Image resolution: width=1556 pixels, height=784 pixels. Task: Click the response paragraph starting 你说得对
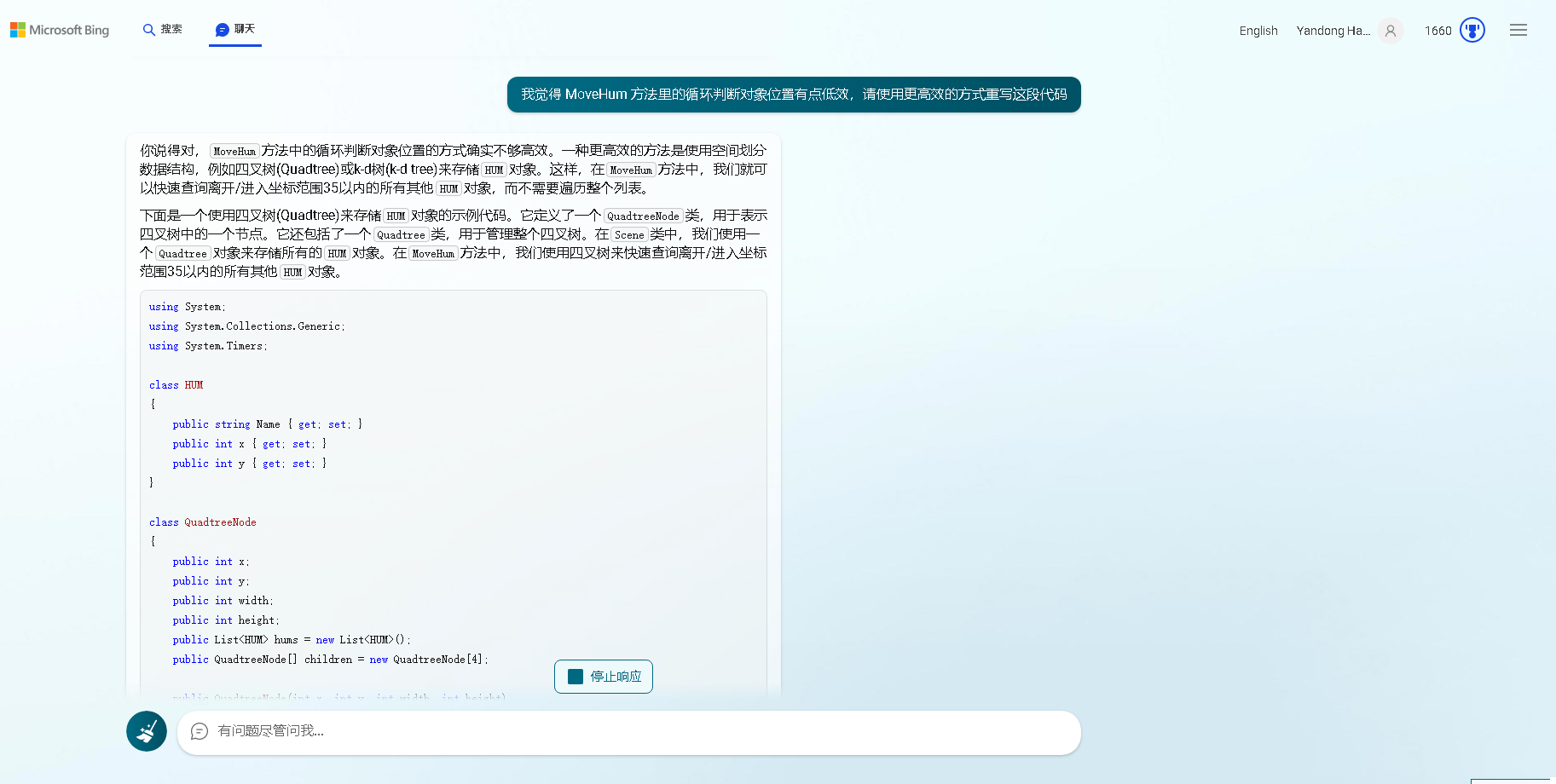point(454,170)
